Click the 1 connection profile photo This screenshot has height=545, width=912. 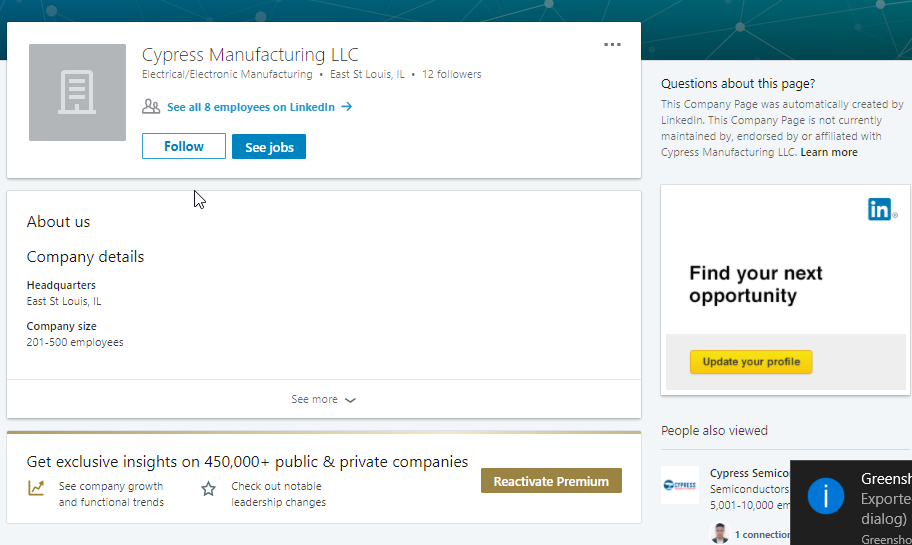(x=719, y=534)
